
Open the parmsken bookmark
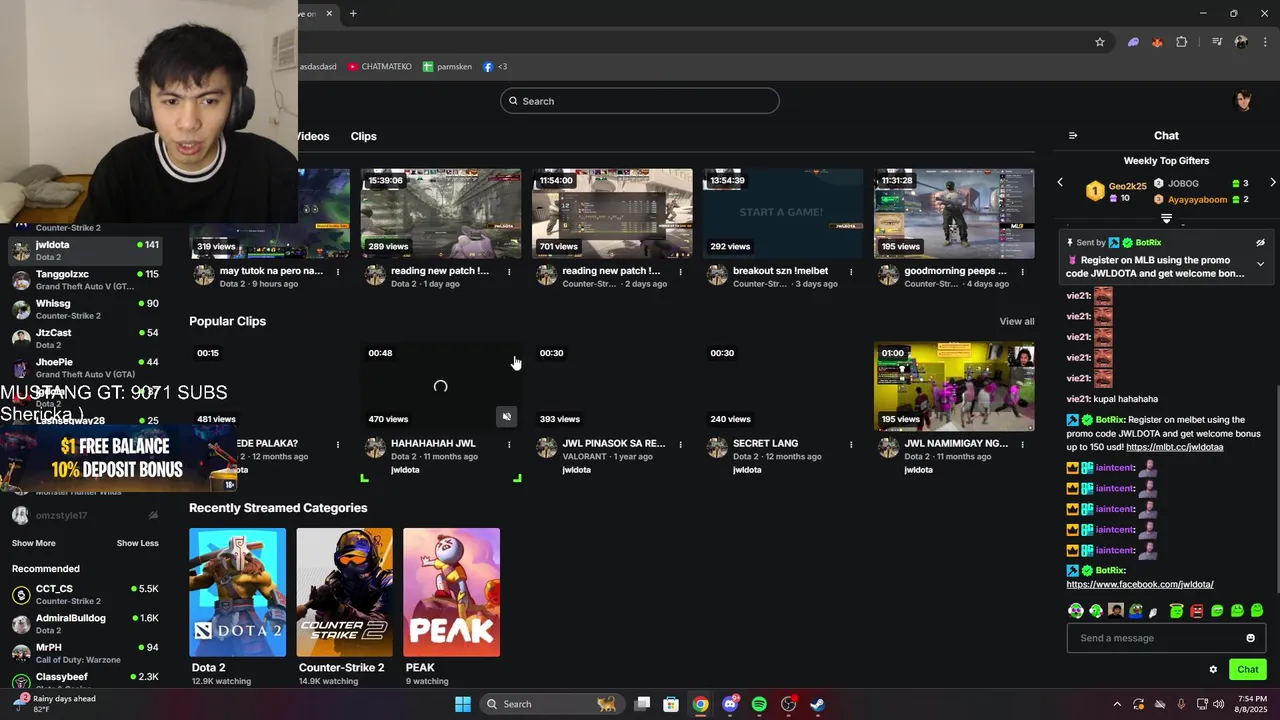pyautogui.click(x=447, y=67)
